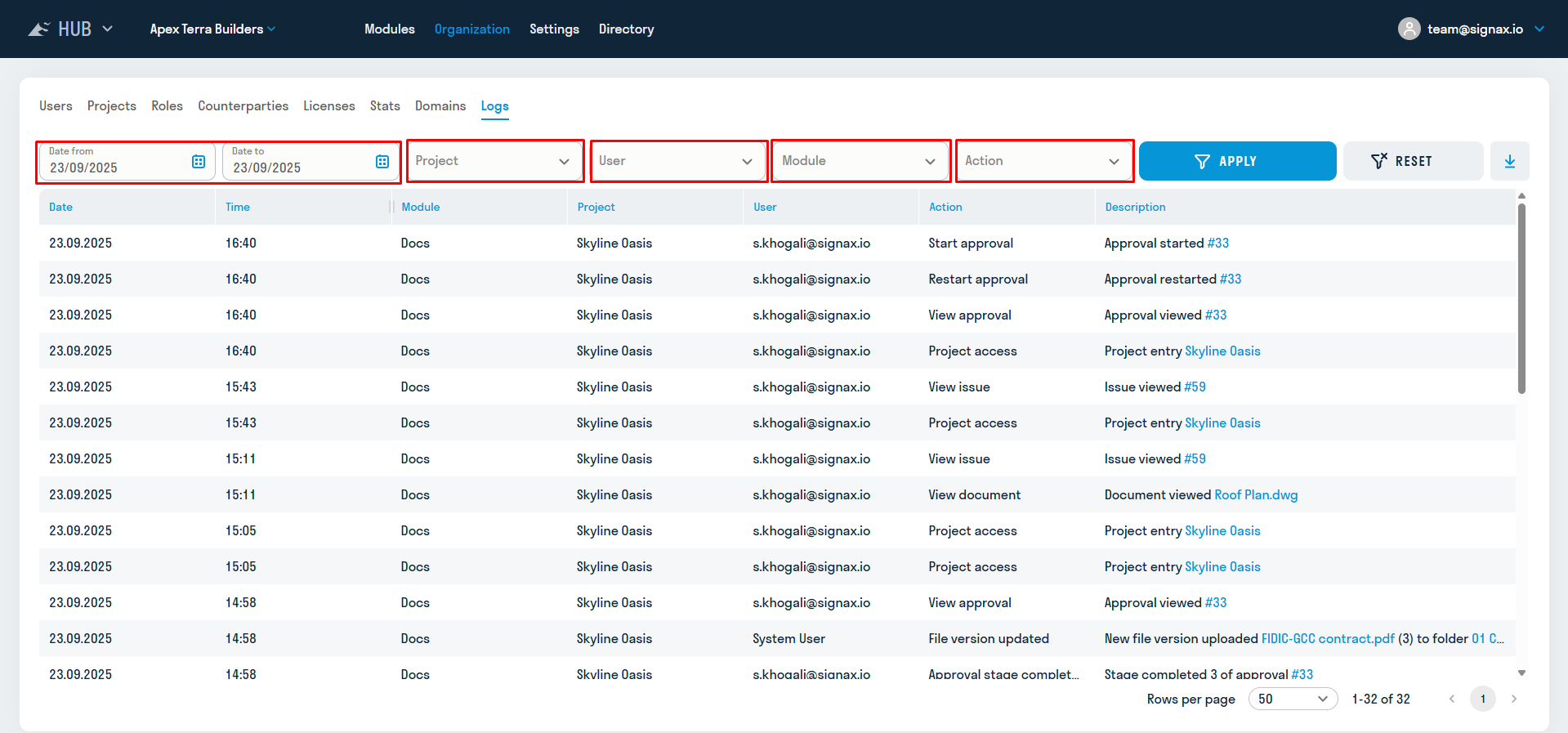Select the View document action cell
The width and height of the screenshot is (1568, 733).
[x=975, y=494]
